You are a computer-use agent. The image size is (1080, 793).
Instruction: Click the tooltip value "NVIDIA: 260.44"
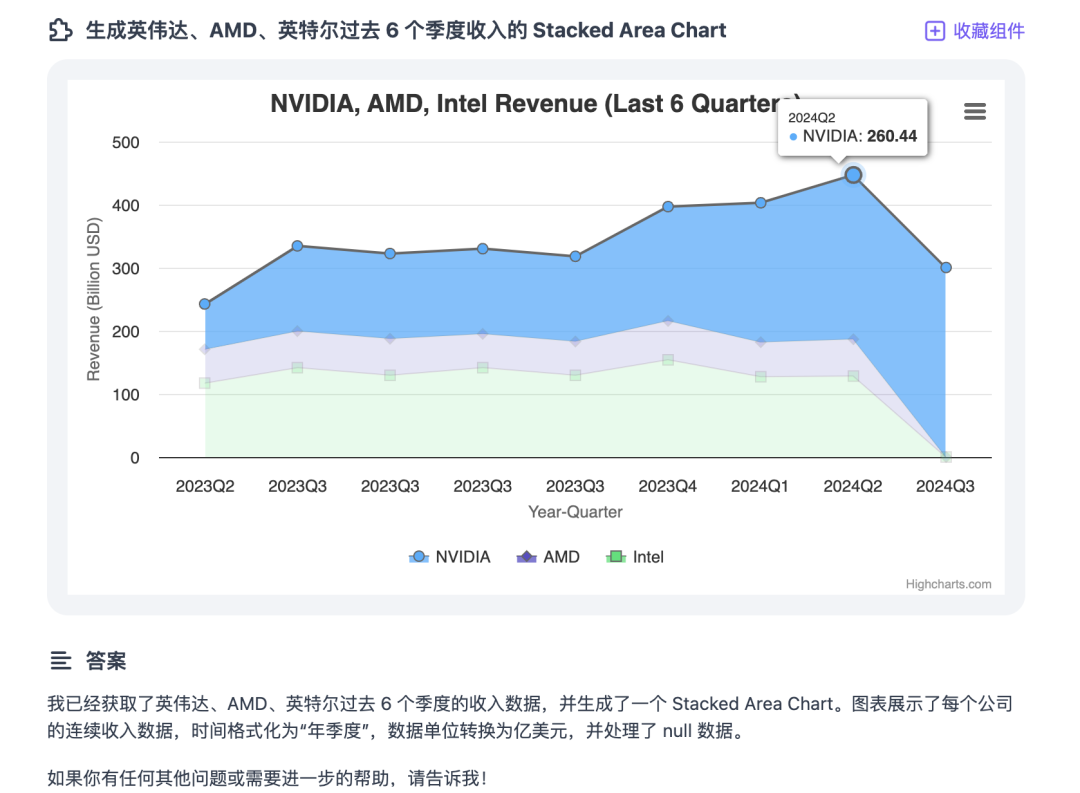(x=860, y=136)
